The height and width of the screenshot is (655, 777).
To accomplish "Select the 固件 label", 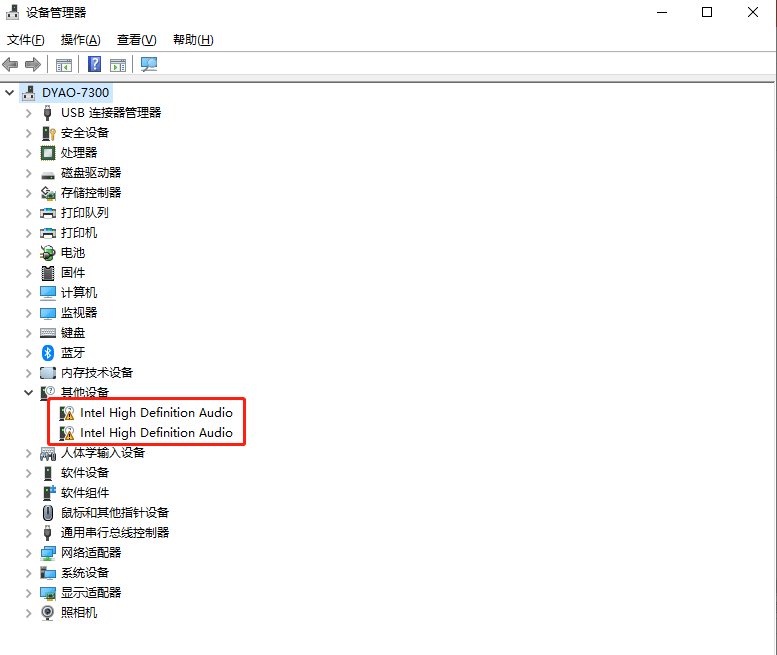I will pyautogui.click(x=73, y=273).
